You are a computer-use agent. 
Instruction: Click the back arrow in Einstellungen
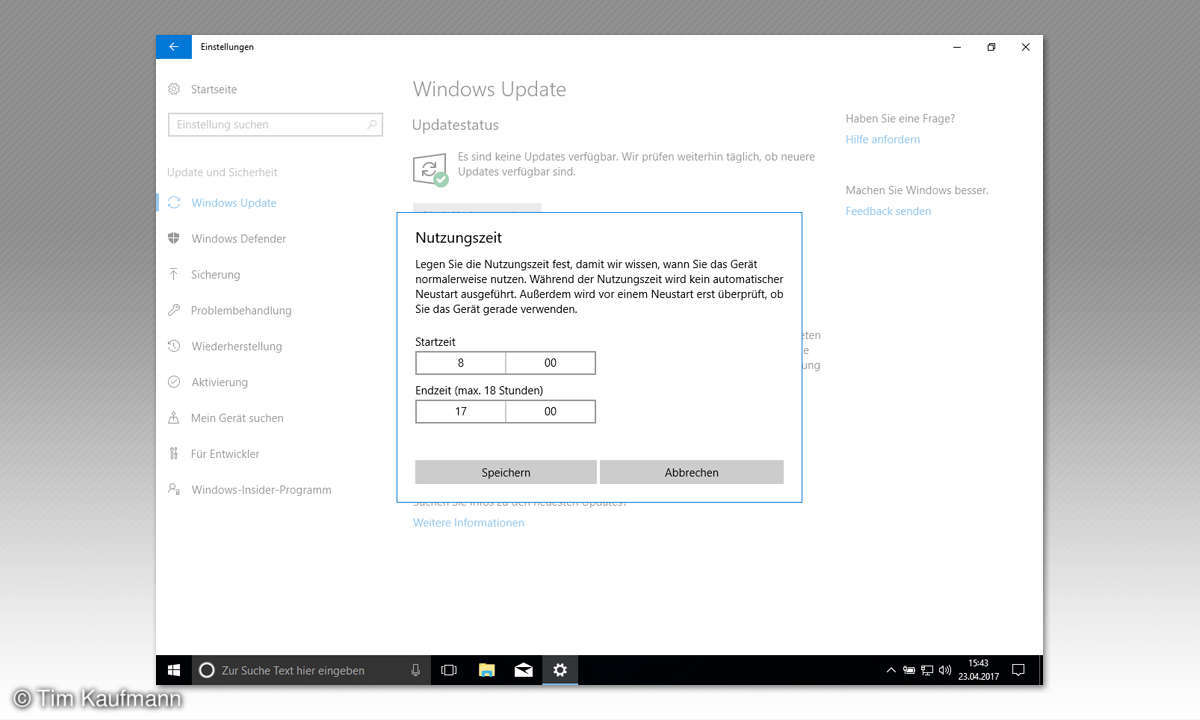173,47
